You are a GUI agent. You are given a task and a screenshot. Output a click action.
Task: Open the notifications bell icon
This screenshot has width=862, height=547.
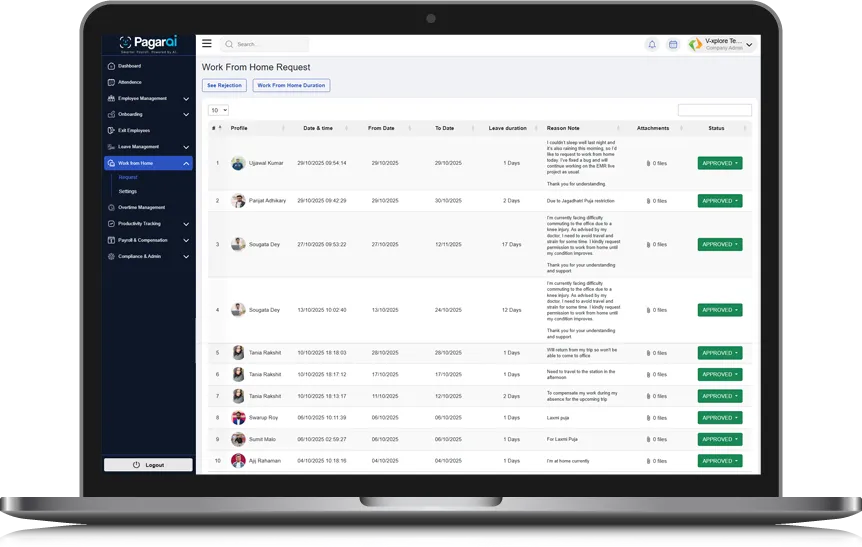click(652, 45)
